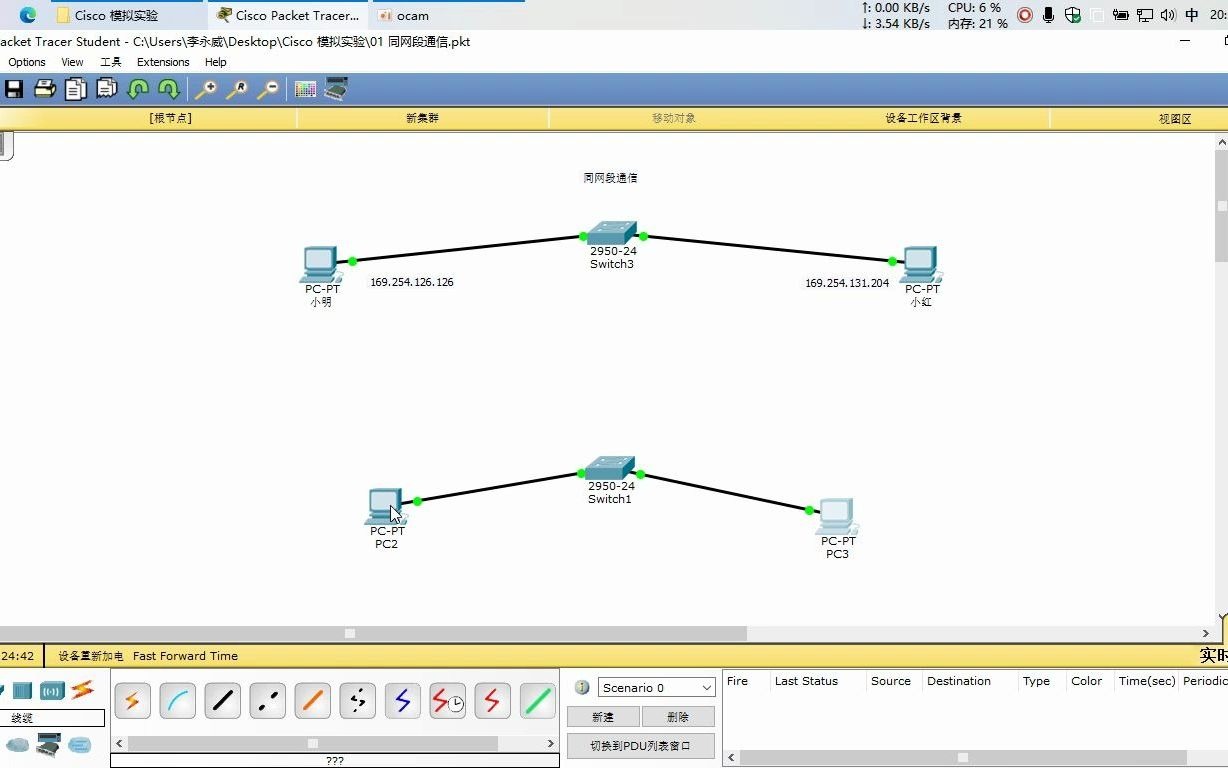The height and width of the screenshot is (768, 1228).
Task: Click the 新建 scenario button
Action: [x=603, y=716]
